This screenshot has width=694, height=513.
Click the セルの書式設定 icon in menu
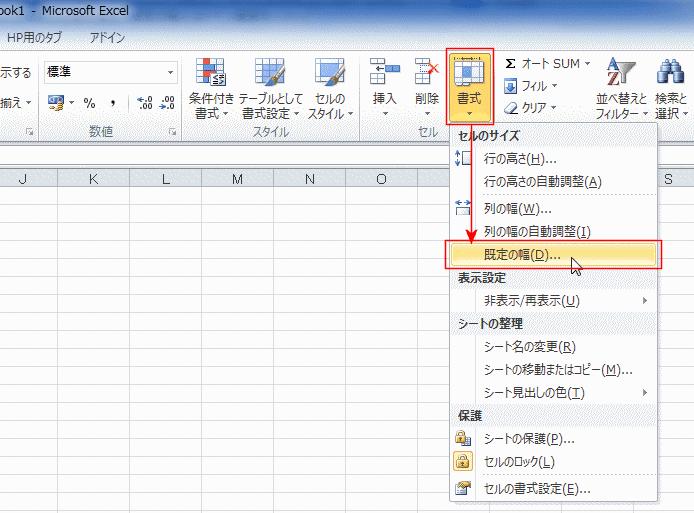click(463, 488)
